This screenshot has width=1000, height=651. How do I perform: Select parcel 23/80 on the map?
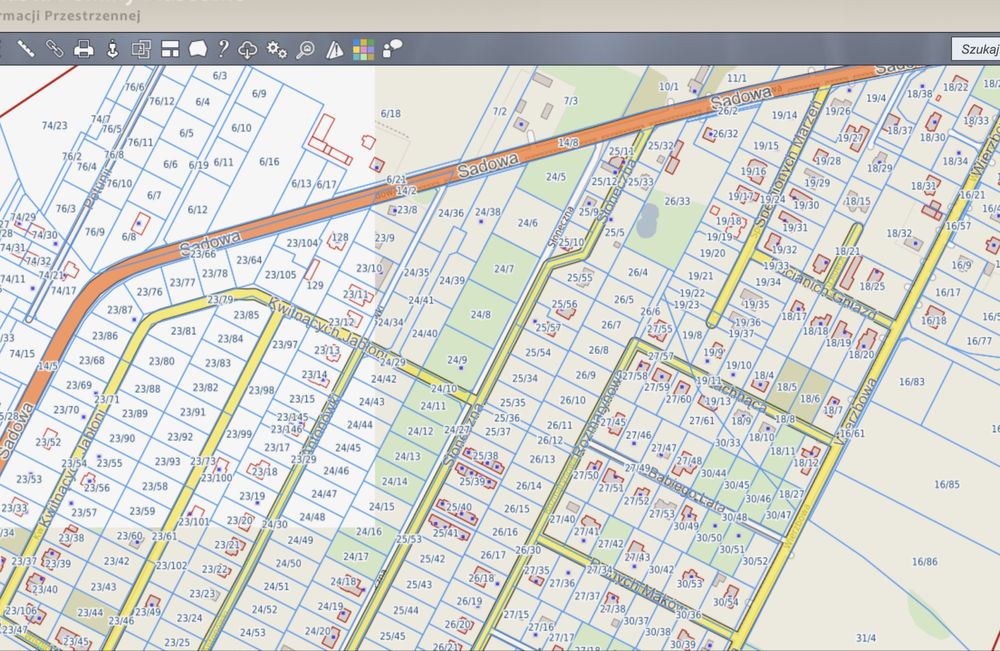point(161,361)
